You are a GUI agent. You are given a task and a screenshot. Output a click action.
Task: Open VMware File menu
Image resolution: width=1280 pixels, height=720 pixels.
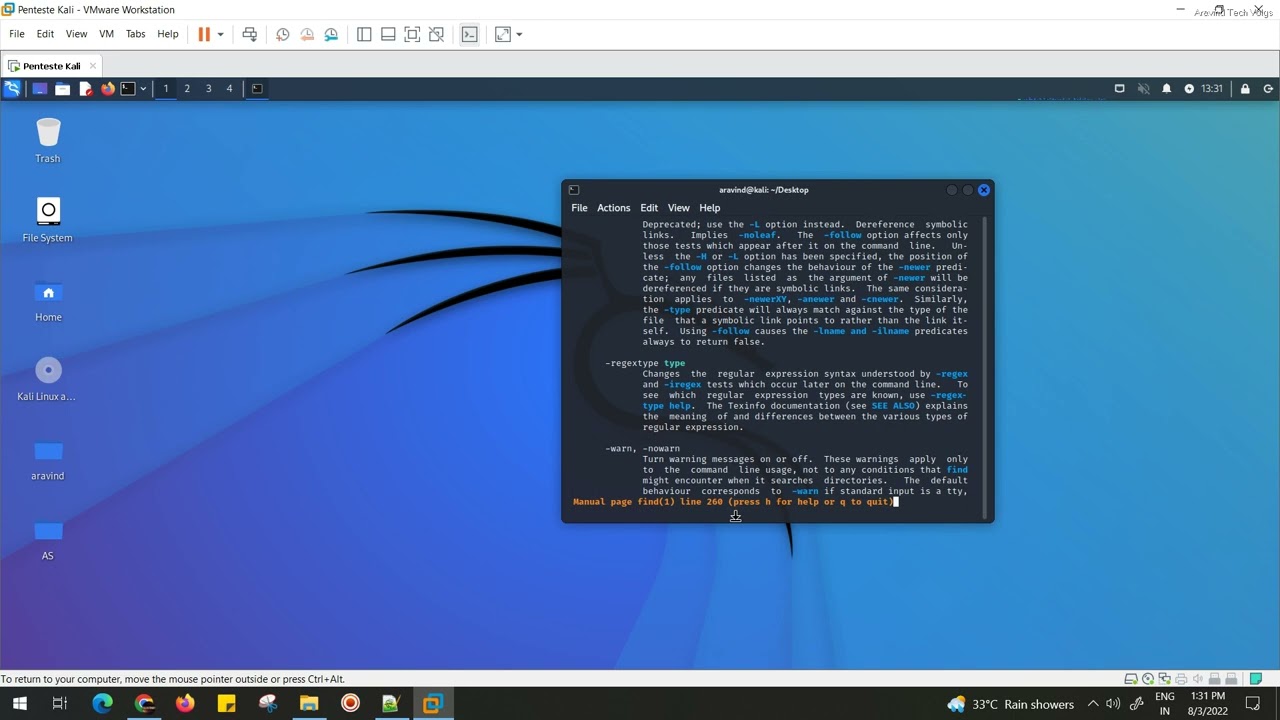pyautogui.click(x=17, y=34)
